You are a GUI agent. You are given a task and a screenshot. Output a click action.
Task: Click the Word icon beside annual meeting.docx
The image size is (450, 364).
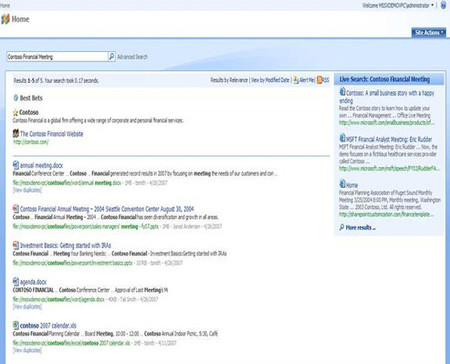click(16, 165)
